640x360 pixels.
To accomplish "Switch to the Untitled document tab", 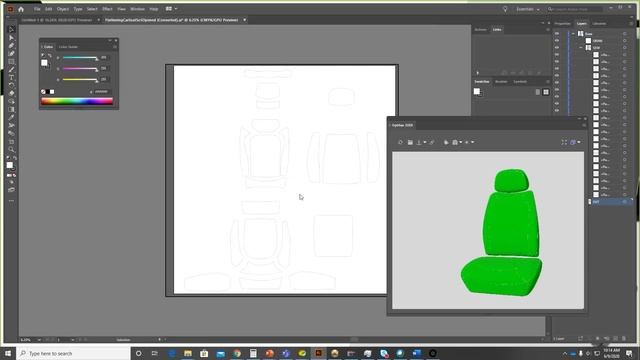I will (x=56, y=20).
